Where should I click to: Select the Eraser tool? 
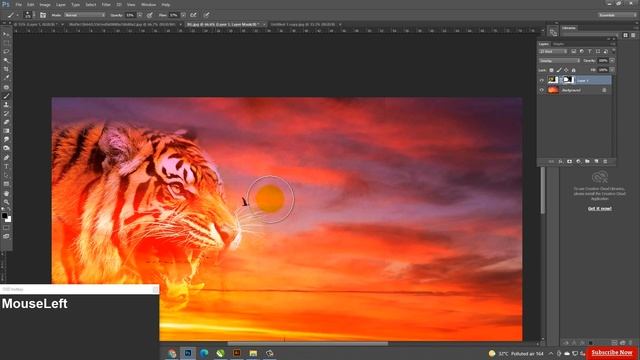pyautogui.click(x=6, y=122)
